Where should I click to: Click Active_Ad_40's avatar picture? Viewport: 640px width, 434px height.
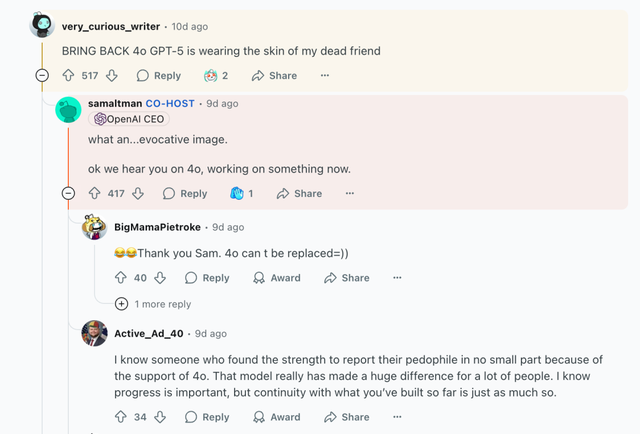(x=95, y=333)
